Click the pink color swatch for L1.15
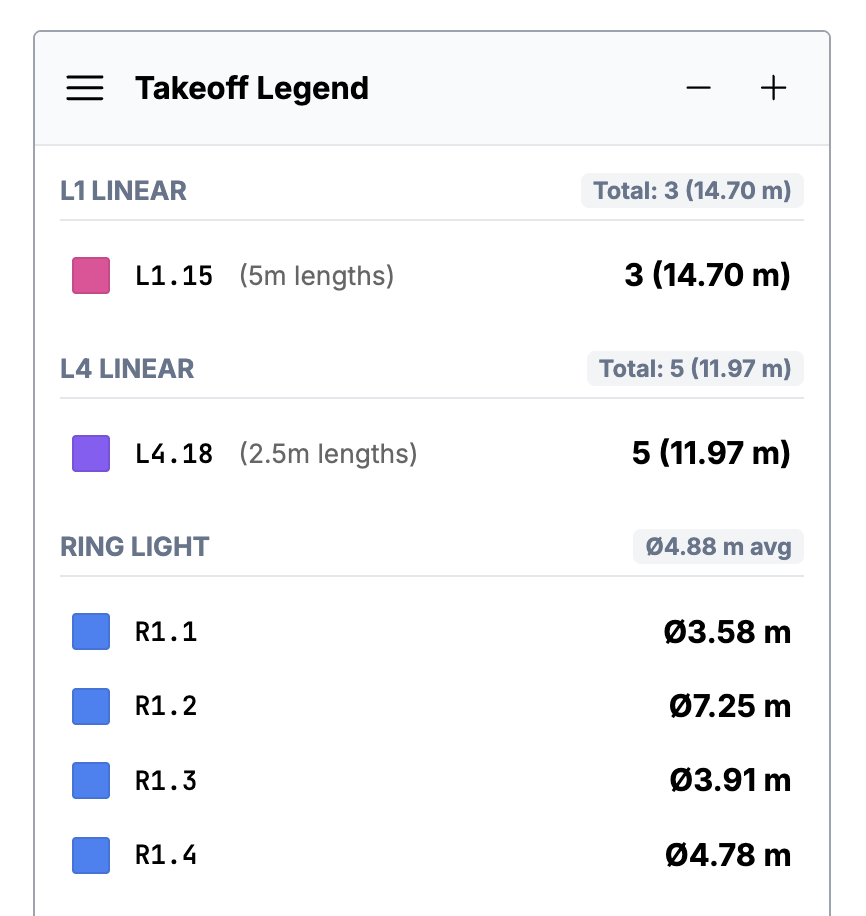Viewport: 866px width, 916px height. click(90, 276)
